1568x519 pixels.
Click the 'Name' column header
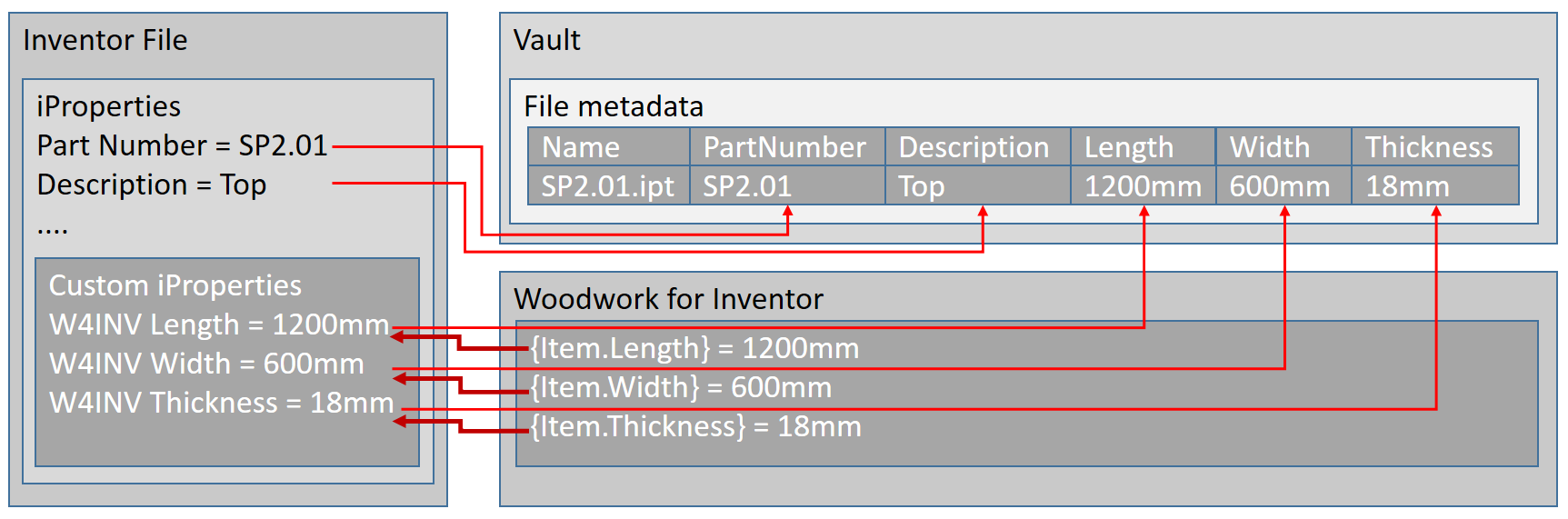point(608,146)
